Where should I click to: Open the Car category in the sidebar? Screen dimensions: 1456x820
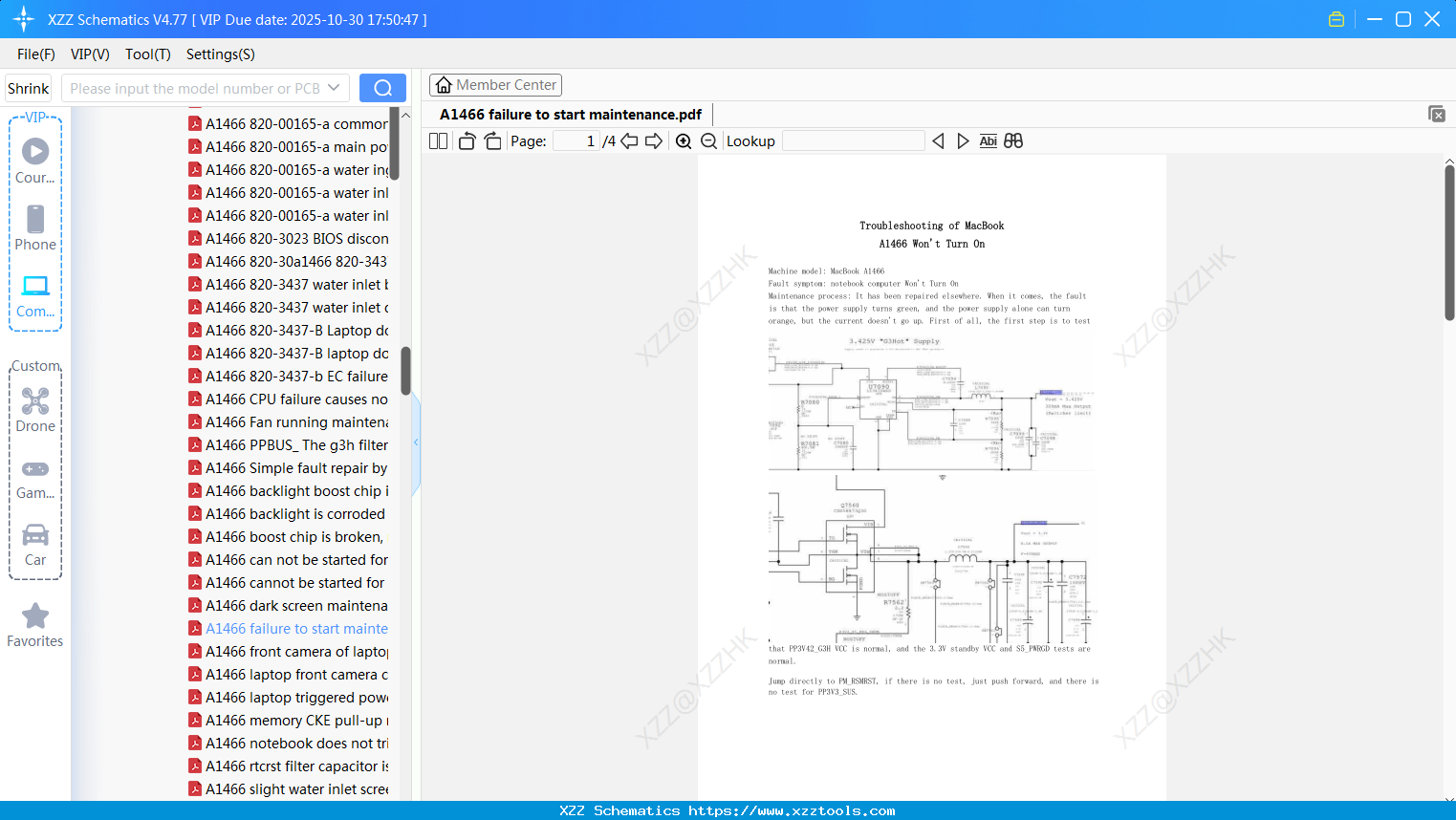[x=35, y=534]
